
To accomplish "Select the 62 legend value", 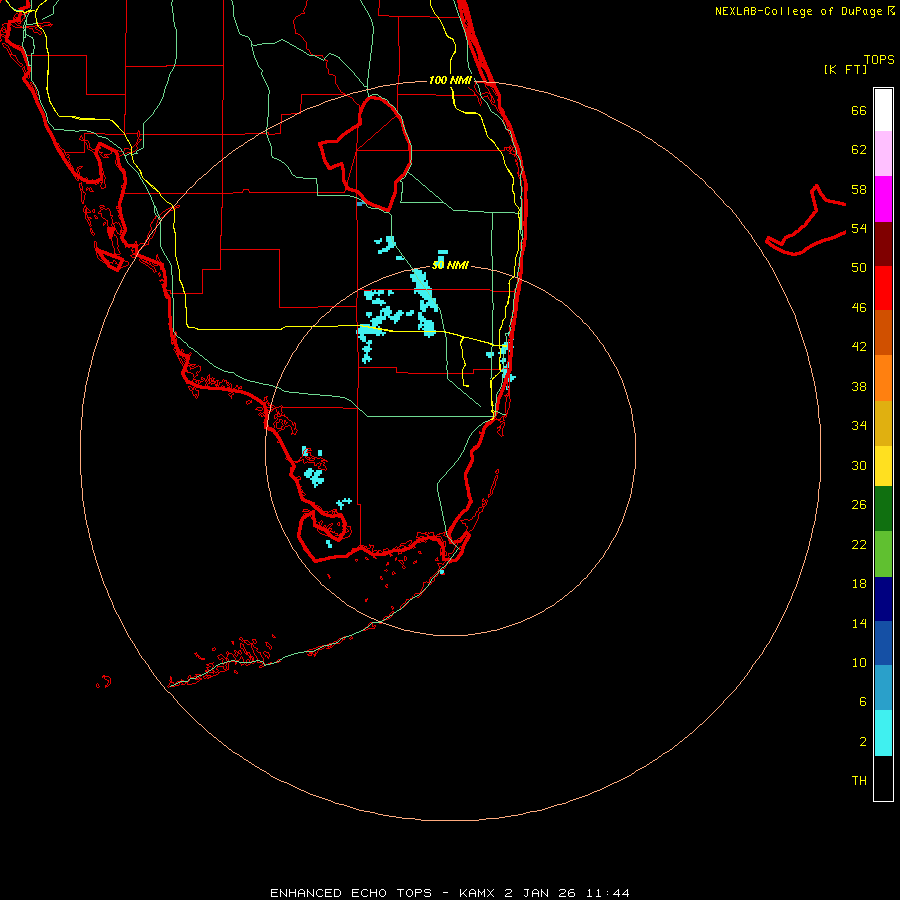I will [859, 150].
